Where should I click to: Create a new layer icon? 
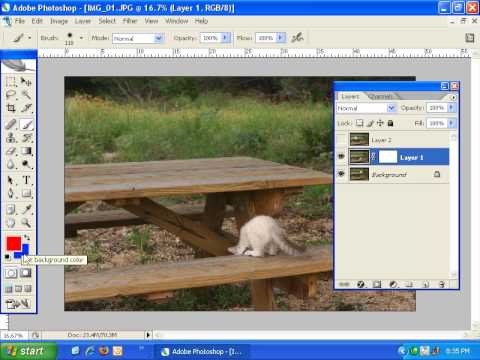[426, 284]
